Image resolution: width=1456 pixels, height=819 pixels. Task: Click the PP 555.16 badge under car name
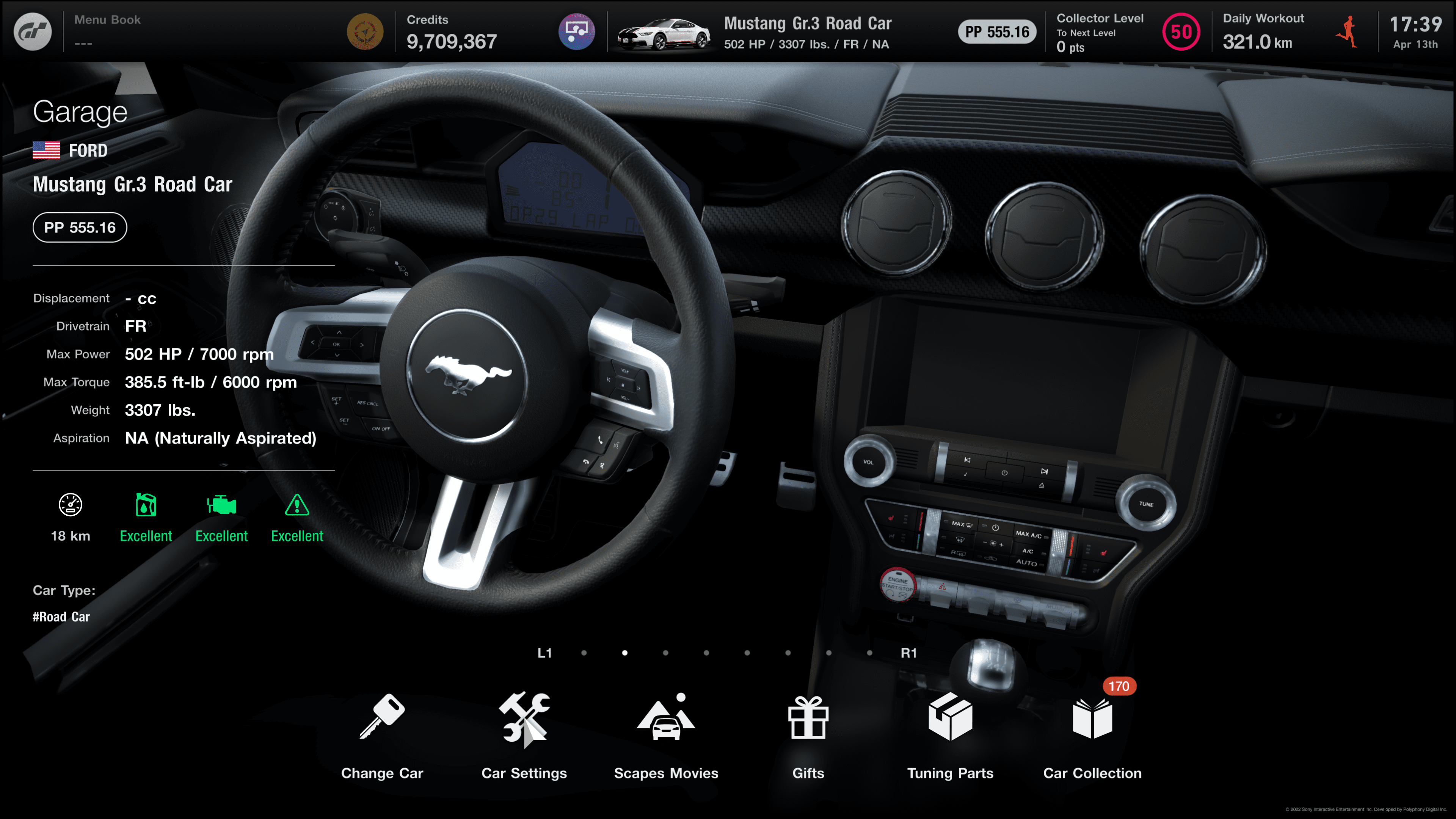[x=80, y=227]
